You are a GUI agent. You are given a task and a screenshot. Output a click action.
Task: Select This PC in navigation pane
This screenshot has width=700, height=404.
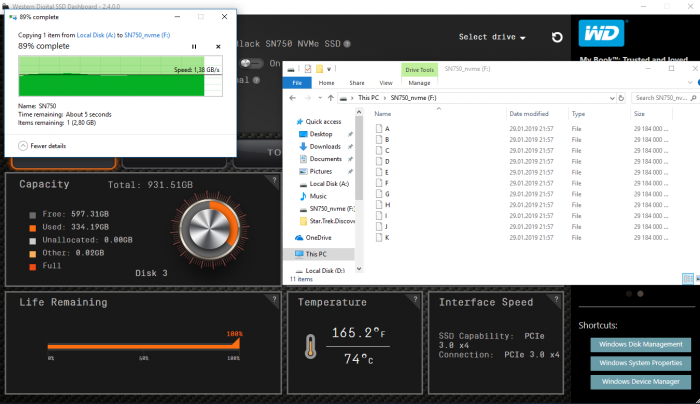[x=316, y=254]
